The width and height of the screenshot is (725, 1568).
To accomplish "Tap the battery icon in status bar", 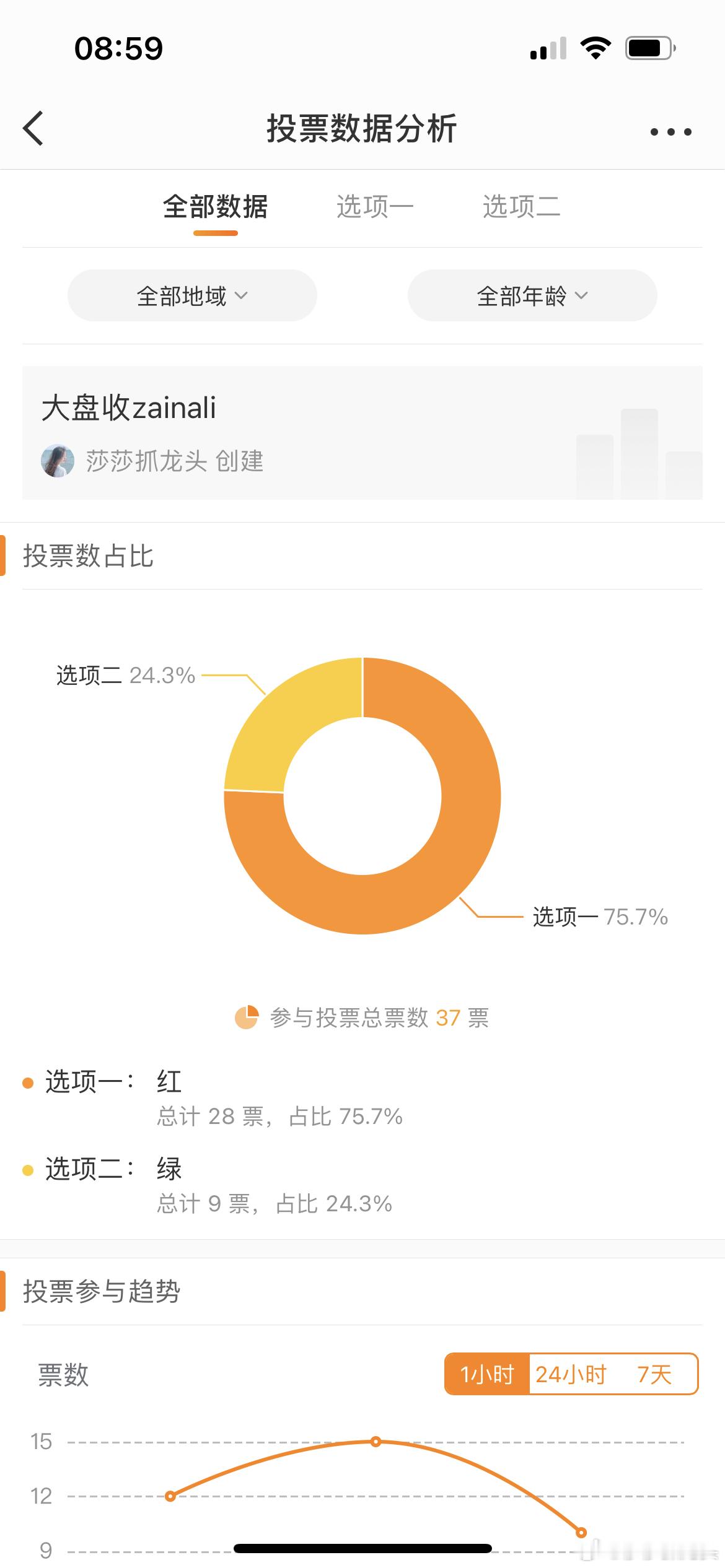I will pyautogui.click(x=650, y=48).
